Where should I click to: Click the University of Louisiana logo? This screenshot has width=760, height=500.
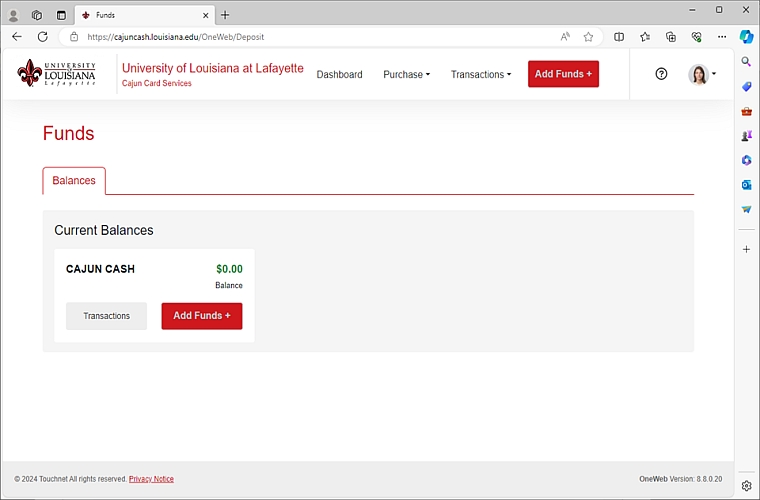(56, 73)
